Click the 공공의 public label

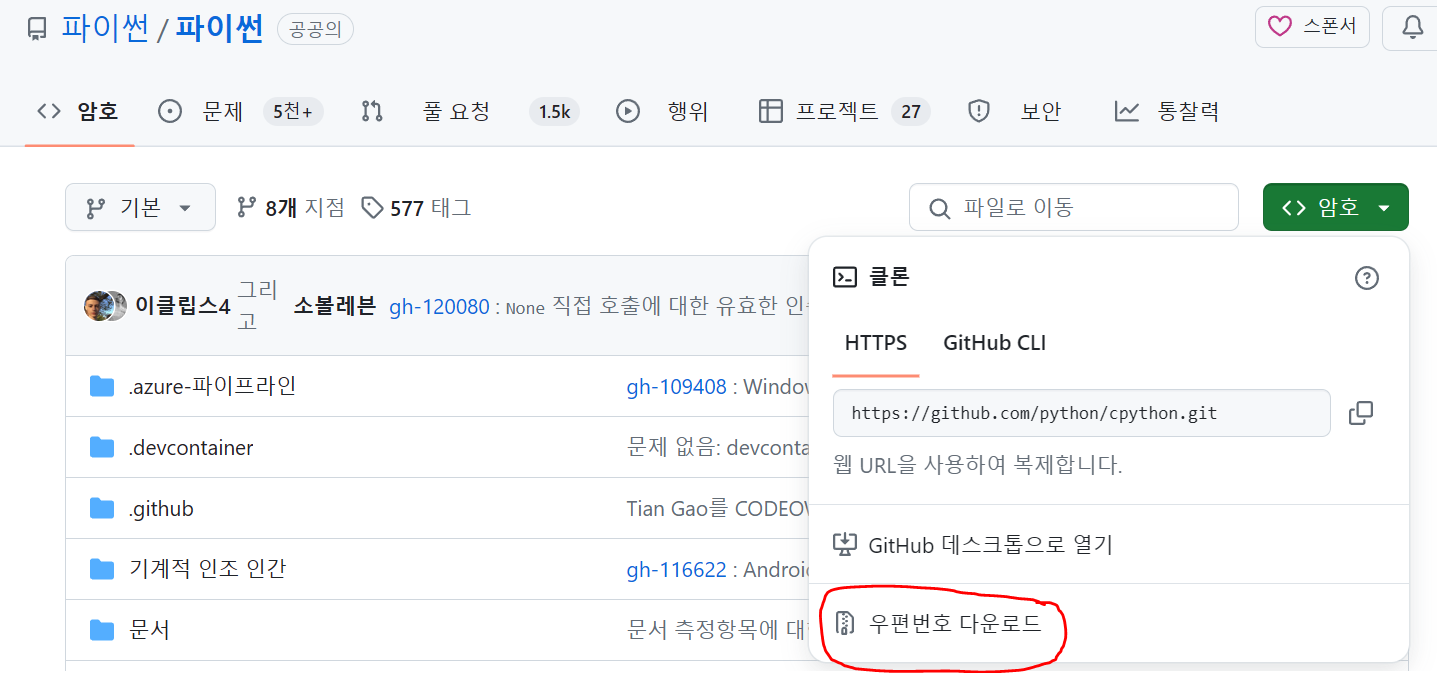(315, 29)
